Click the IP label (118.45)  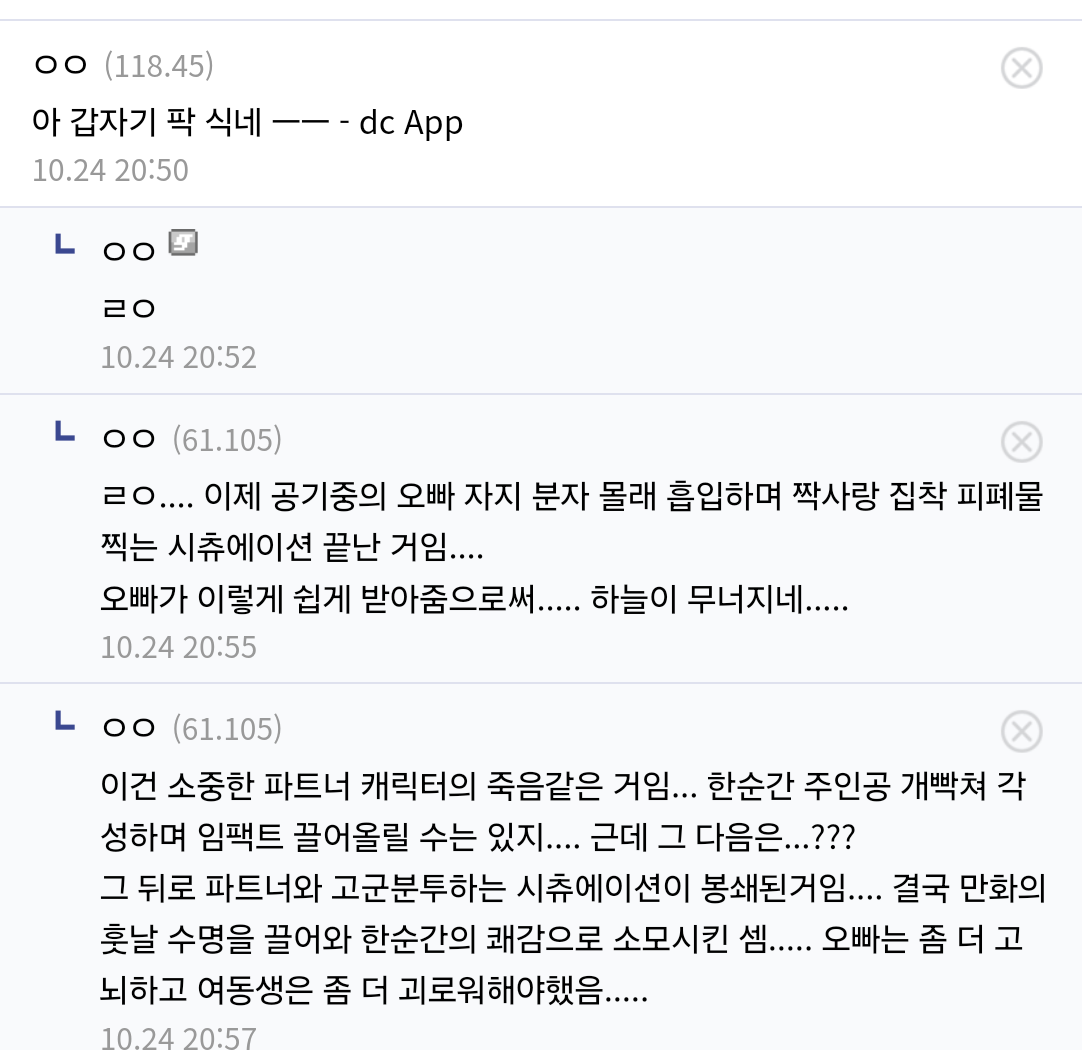click(x=159, y=66)
